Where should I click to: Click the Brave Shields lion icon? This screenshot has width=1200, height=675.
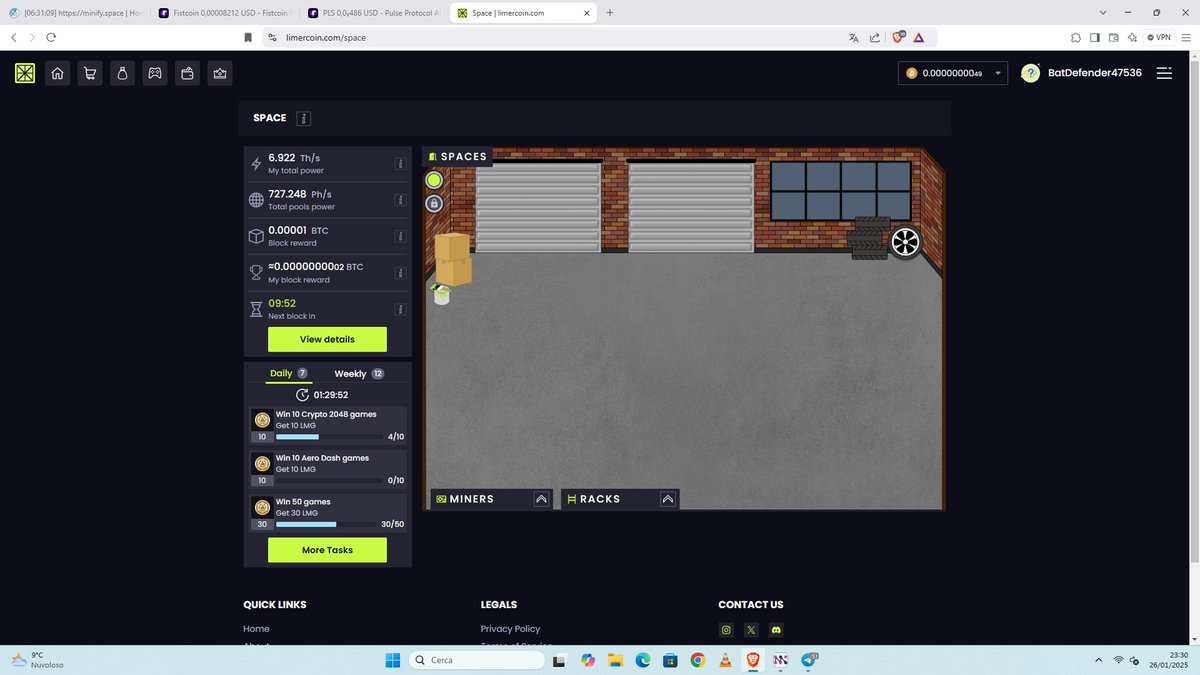point(898,37)
